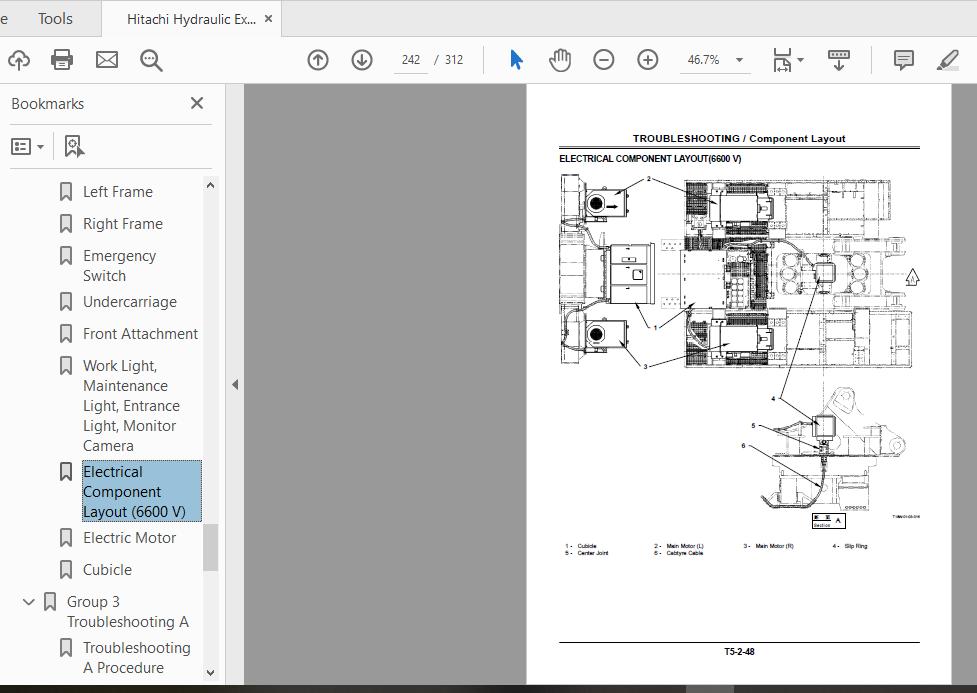The image size is (977, 693).
Task: Click the page number input field
Action: tap(411, 60)
